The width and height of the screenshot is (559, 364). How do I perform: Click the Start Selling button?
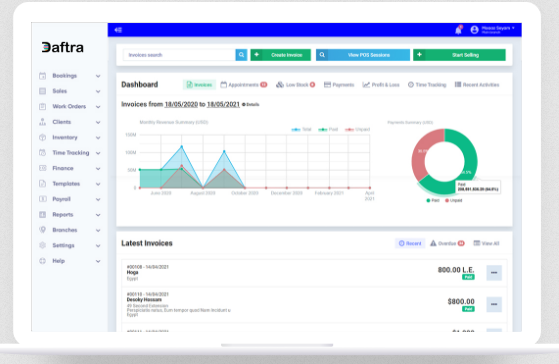tap(459, 55)
